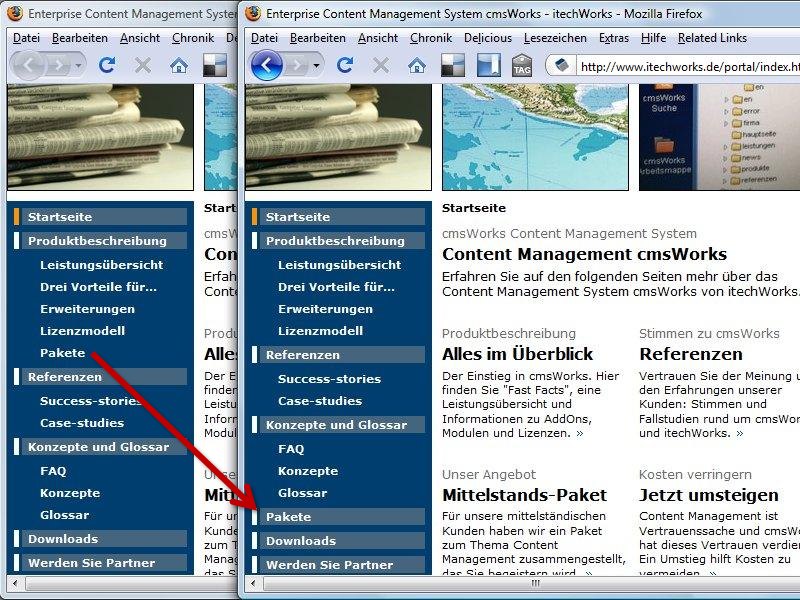Click the Forward arrow in the front Firefox window
800x600 pixels.
click(297, 65)
